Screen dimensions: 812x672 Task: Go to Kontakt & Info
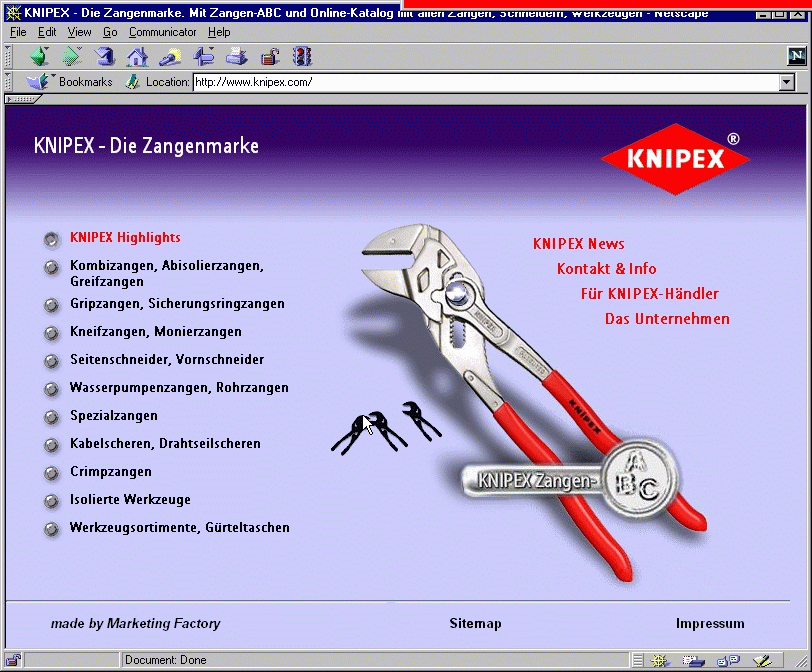click(x=606, y=268)
